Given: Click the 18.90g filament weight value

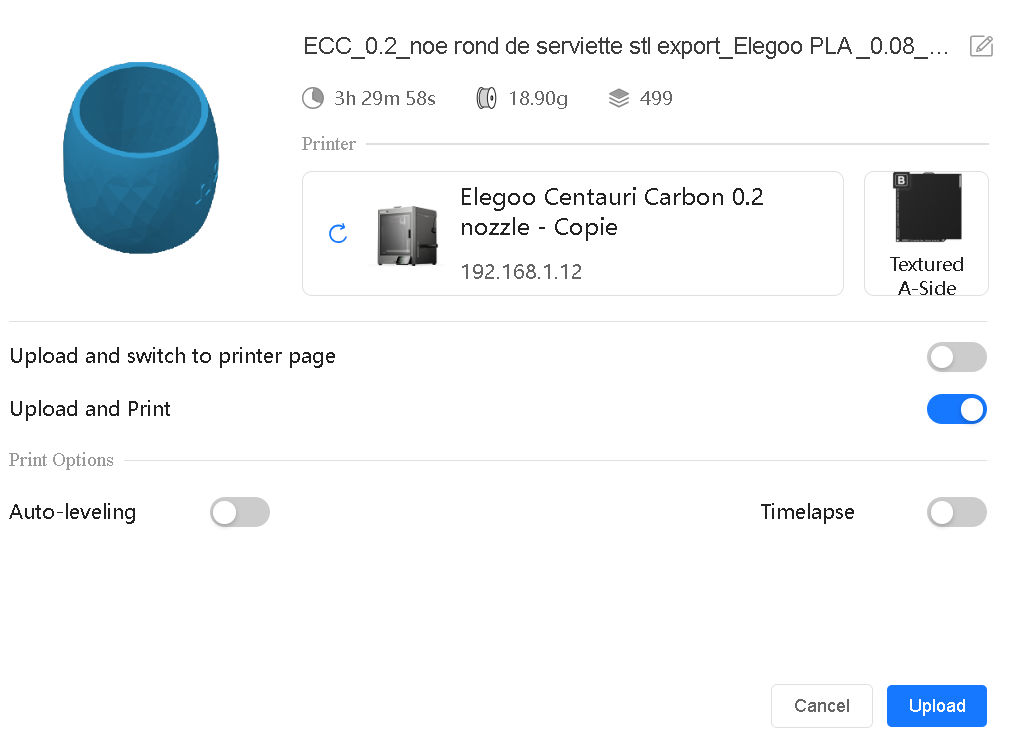Looking at the screenshot, I should pos(538,98).
